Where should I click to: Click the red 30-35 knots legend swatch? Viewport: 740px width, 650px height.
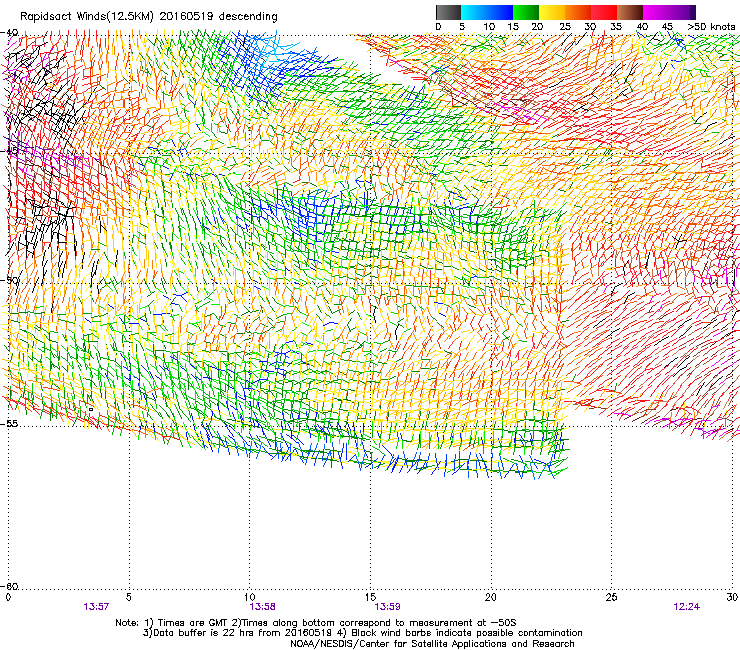point(604,12)
